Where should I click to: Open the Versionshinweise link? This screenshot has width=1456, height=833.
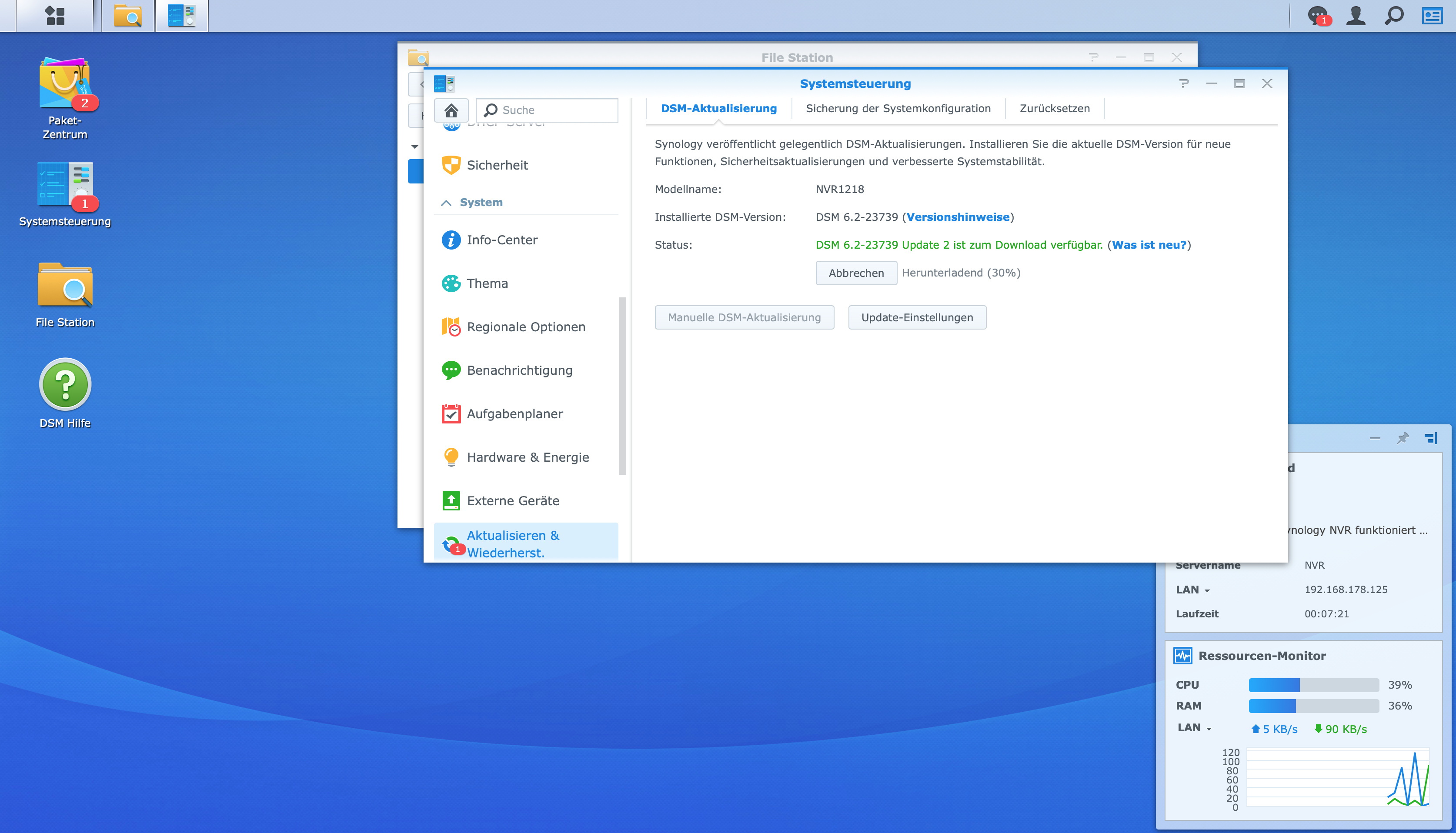(958, 217)
